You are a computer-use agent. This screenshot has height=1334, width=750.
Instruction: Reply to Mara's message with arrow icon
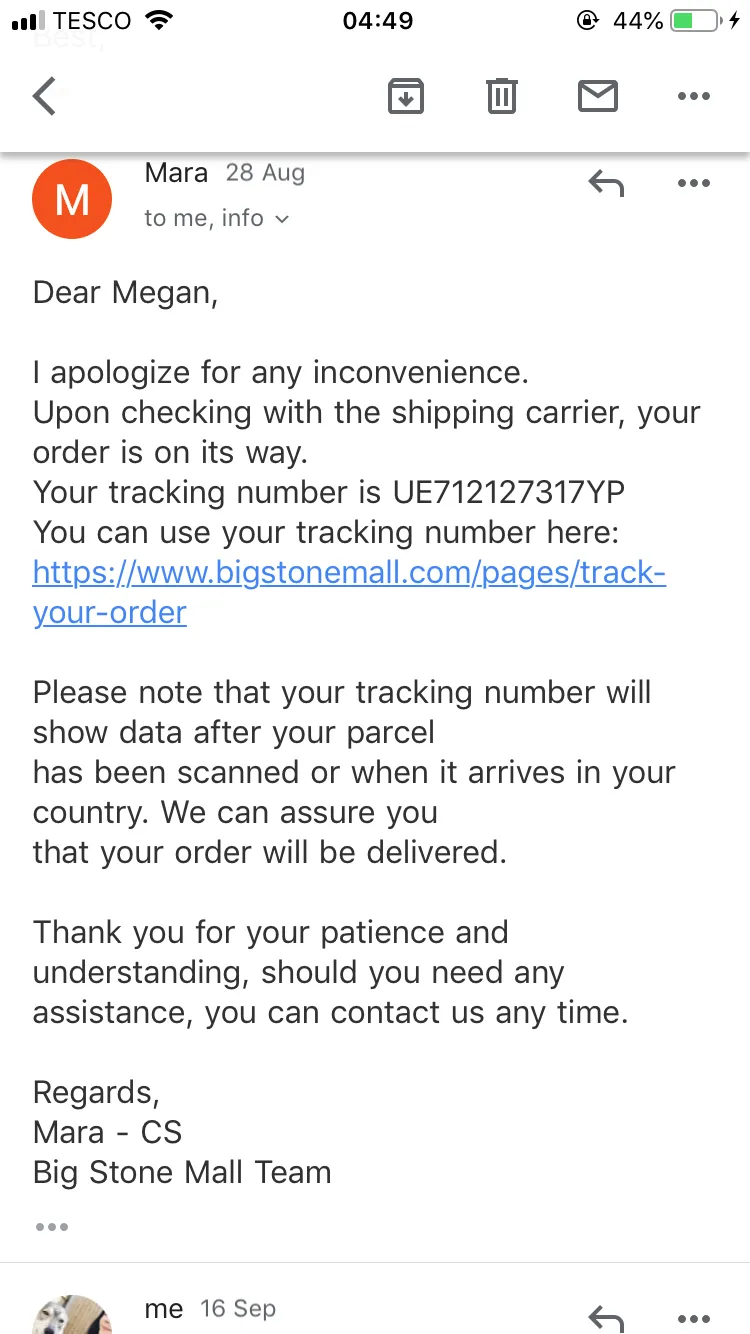(x=606, y=183)
